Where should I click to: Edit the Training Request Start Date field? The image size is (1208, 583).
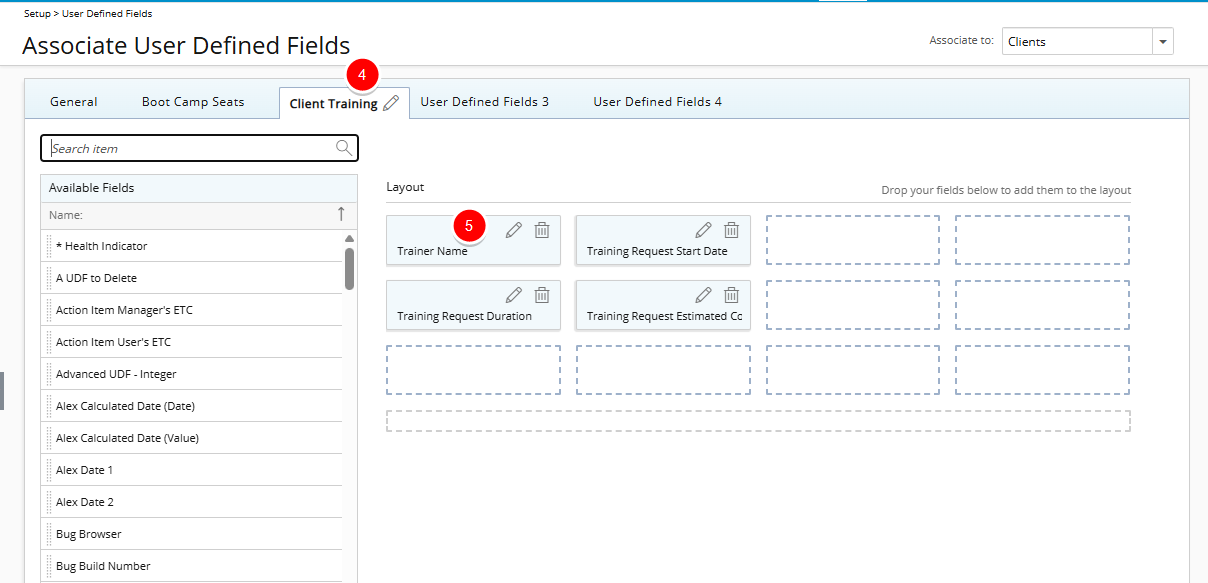[704, 230]
